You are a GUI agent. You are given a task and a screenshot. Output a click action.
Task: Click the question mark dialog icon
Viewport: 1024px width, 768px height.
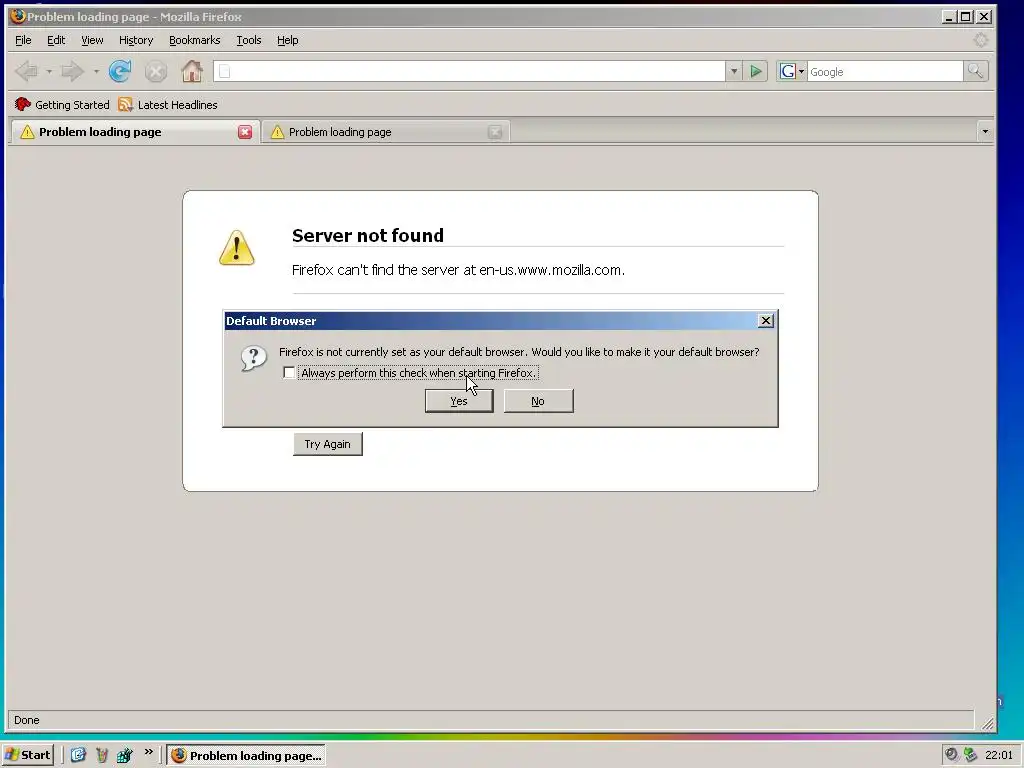(253, 358)
